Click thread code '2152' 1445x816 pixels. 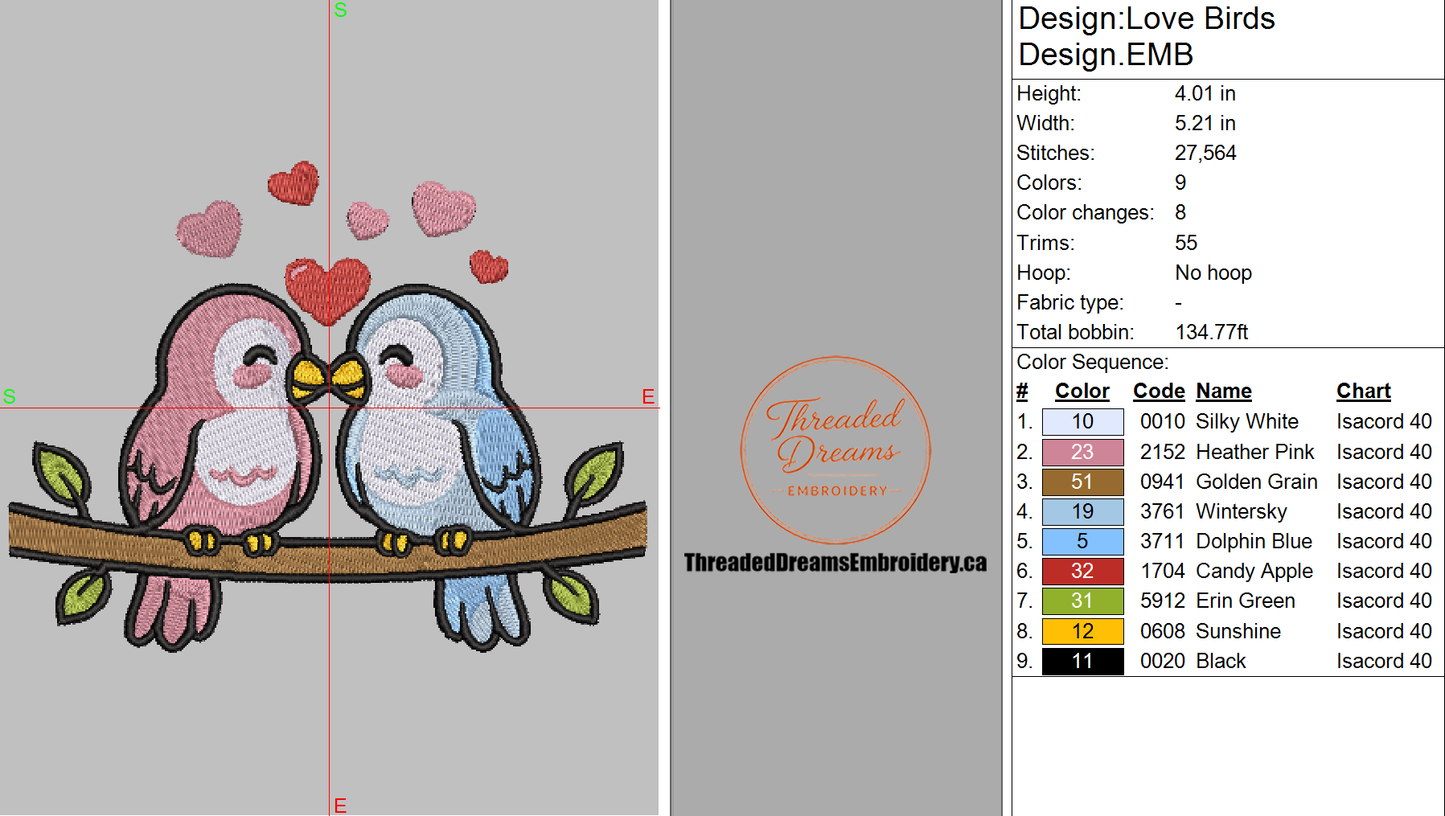(x=1162, y=452)
